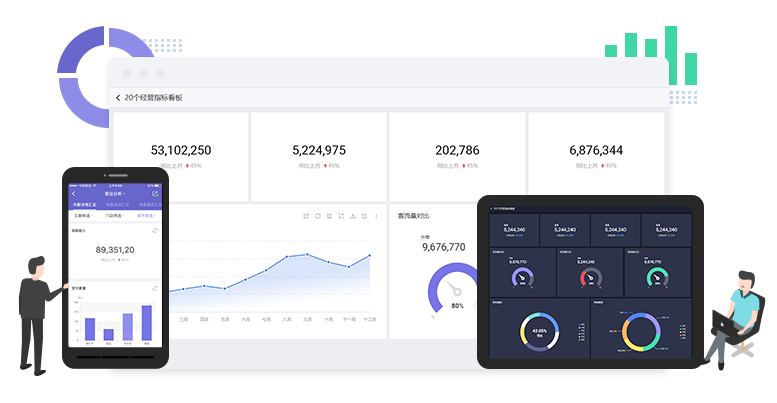Select the first tab in the phone's purple bar
Viewport: 777px width, 403px height.
pos(84,204)
